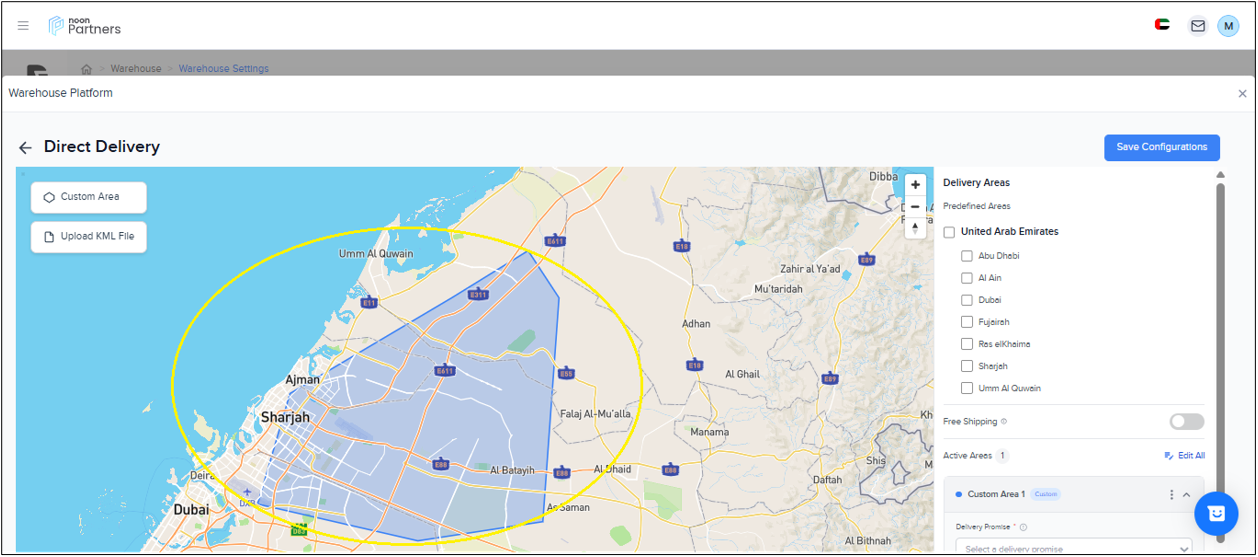This screenshot has height=557, width=1258.
Task: Tick the Dubai area checkbox
Action: 967,300
